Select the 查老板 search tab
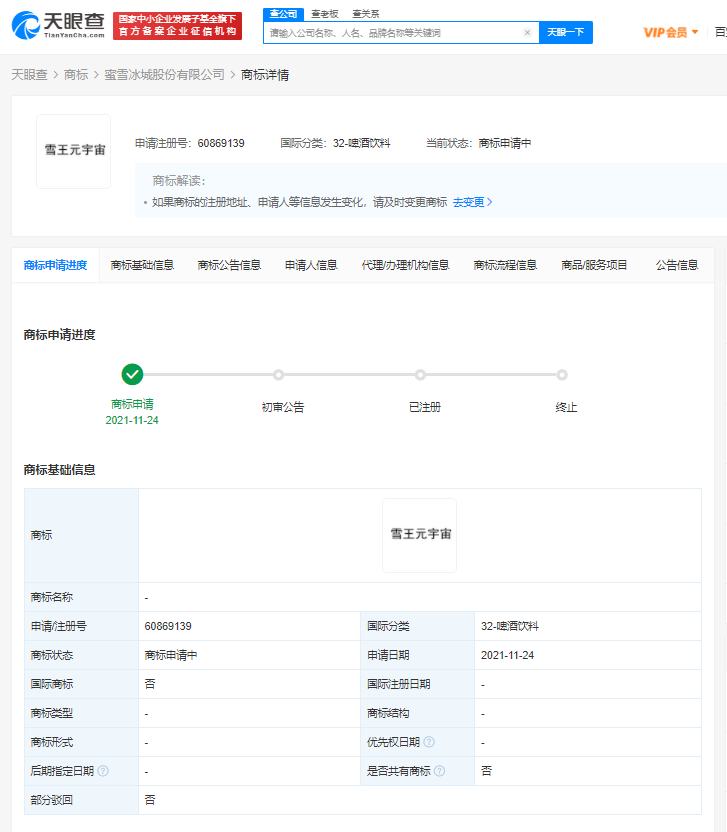The height and width of the screenshot is (832, 727). click(325, 14)
